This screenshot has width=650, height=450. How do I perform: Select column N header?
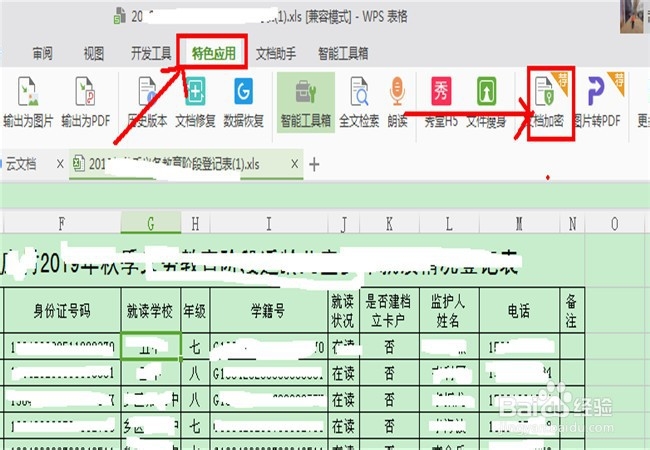point(572,224)
